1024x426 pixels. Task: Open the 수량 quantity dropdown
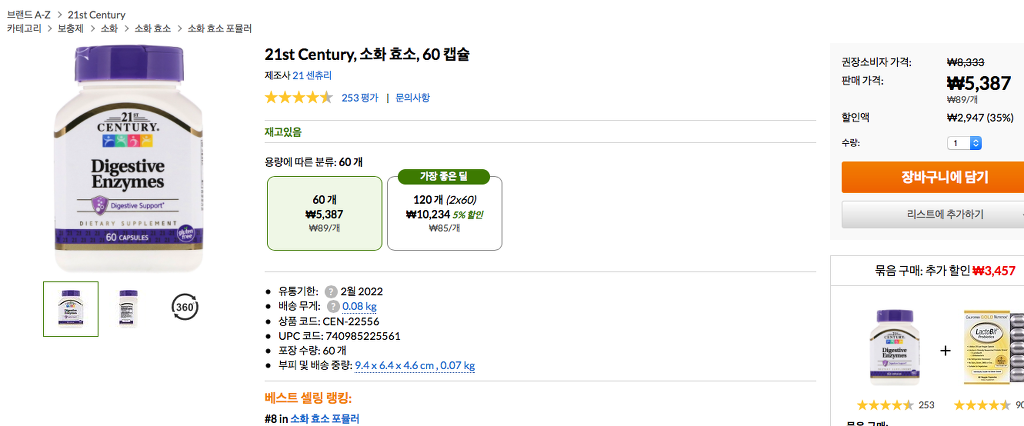[x=965, y=143]
